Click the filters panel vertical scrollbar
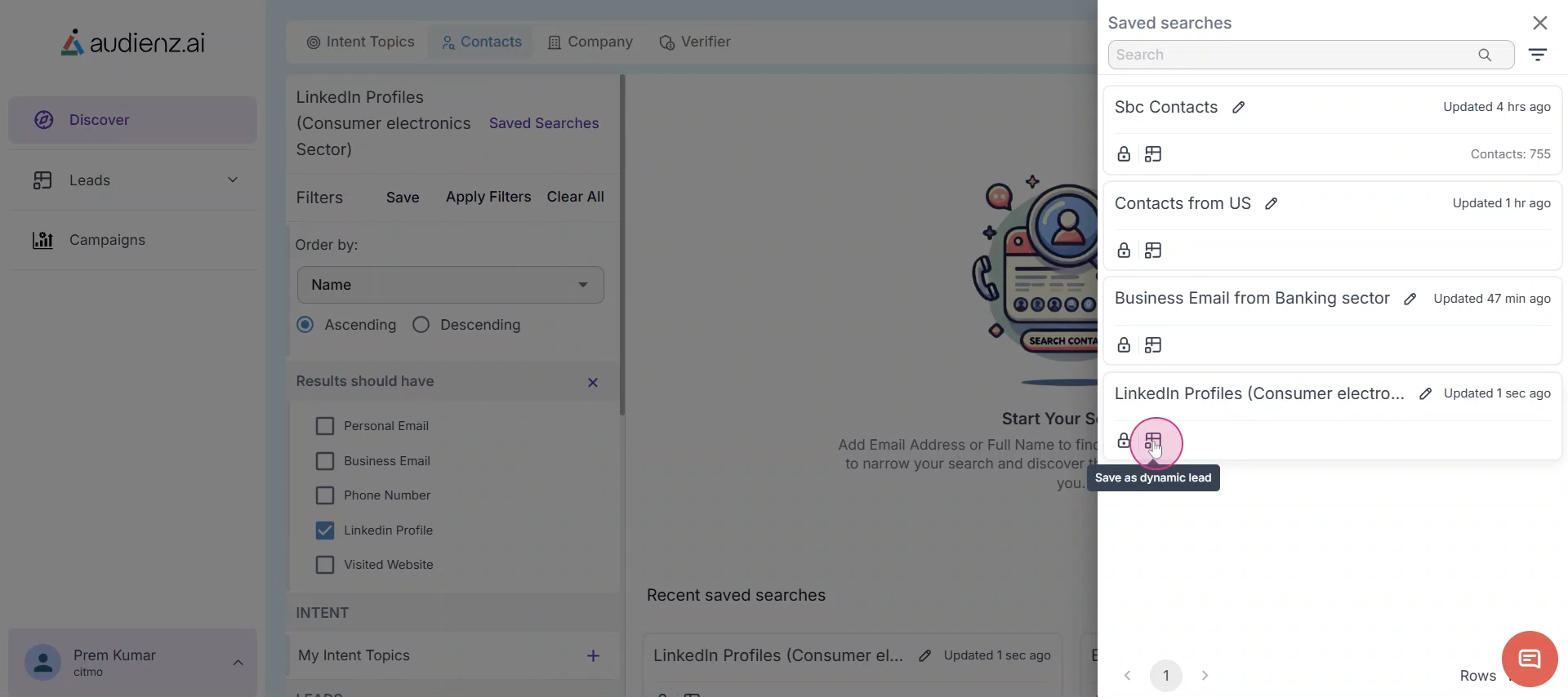Viewport: 1568px width, 697px height. 622,245
